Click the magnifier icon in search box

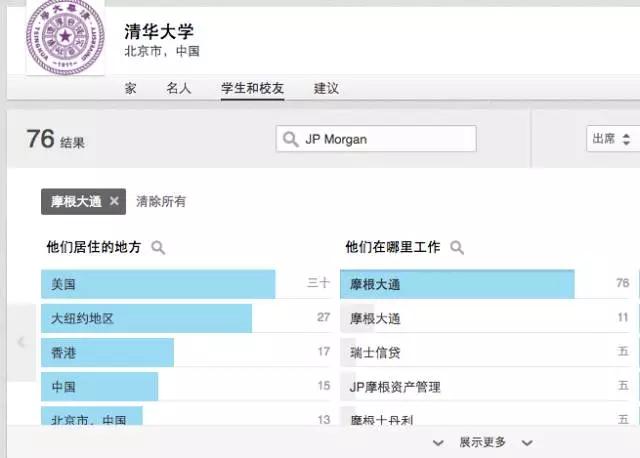(291, 139)
